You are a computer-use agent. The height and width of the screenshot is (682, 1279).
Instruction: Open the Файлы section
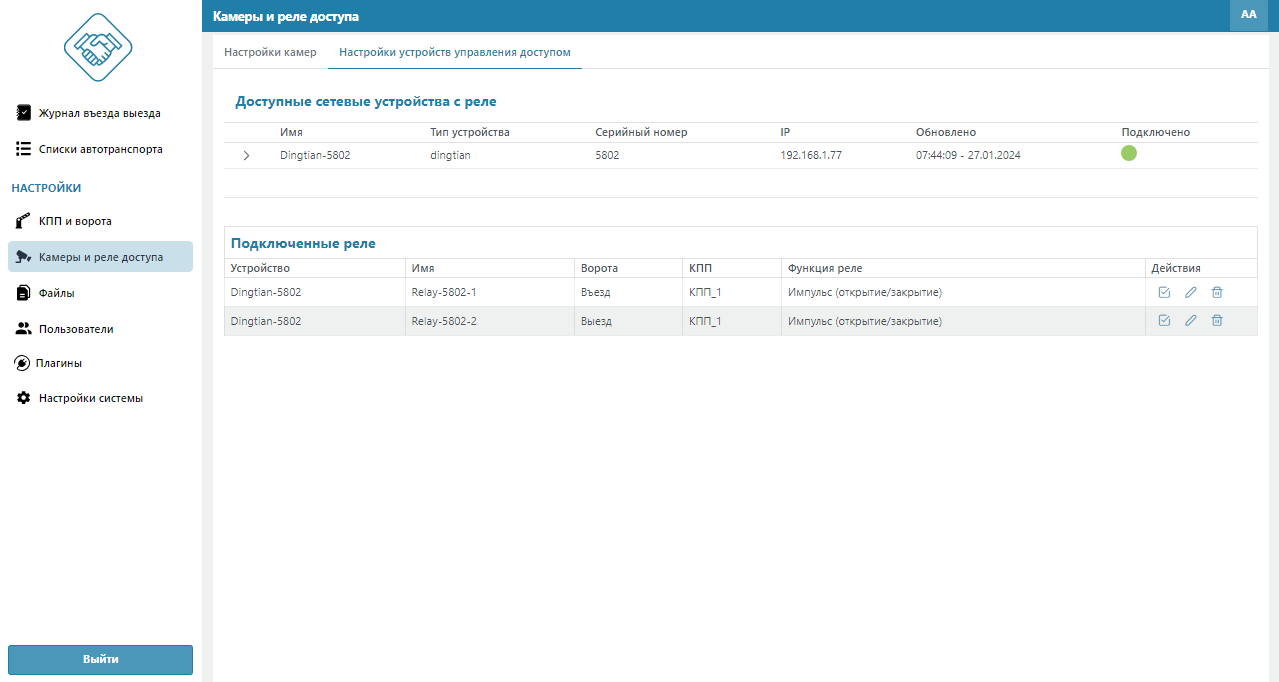point(56,293)
